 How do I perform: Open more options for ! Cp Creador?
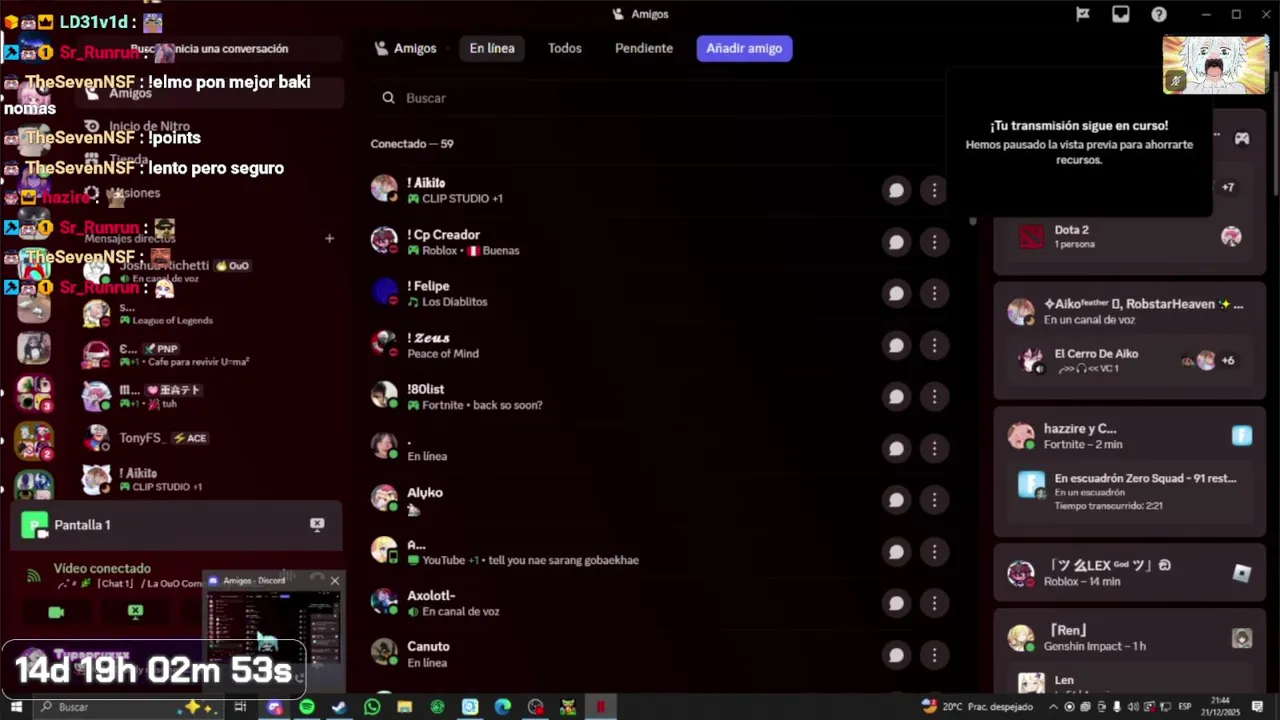(x=934, y=242)
